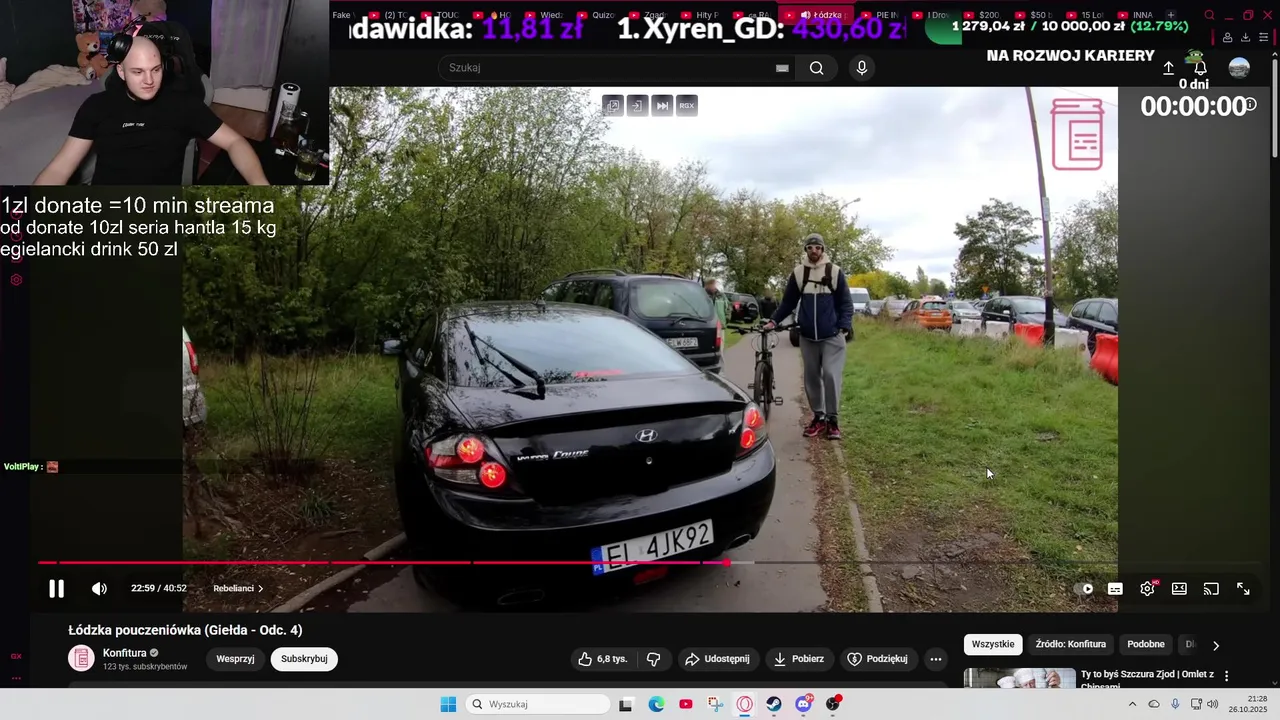Click the Podziękuj button
Image resolution: width=1280 pixels, height=720 pixels.
[877, 659]
